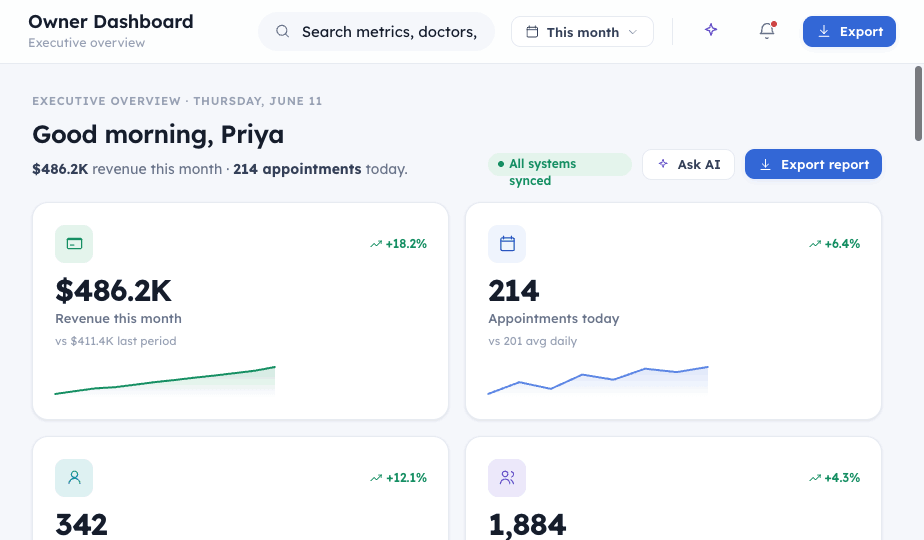Click the group users icon on 1,884 card
924x540 pixels.
pos(507,478)
